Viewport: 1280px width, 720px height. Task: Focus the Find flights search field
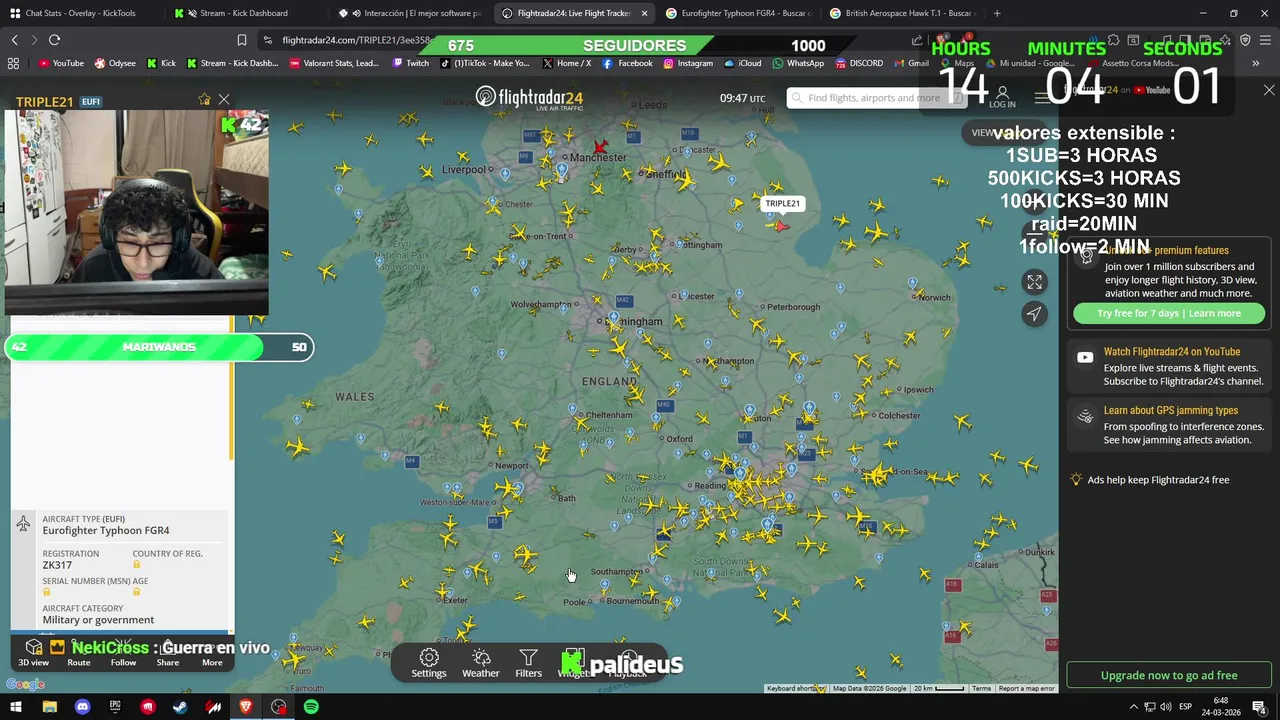tap(875, 98)
